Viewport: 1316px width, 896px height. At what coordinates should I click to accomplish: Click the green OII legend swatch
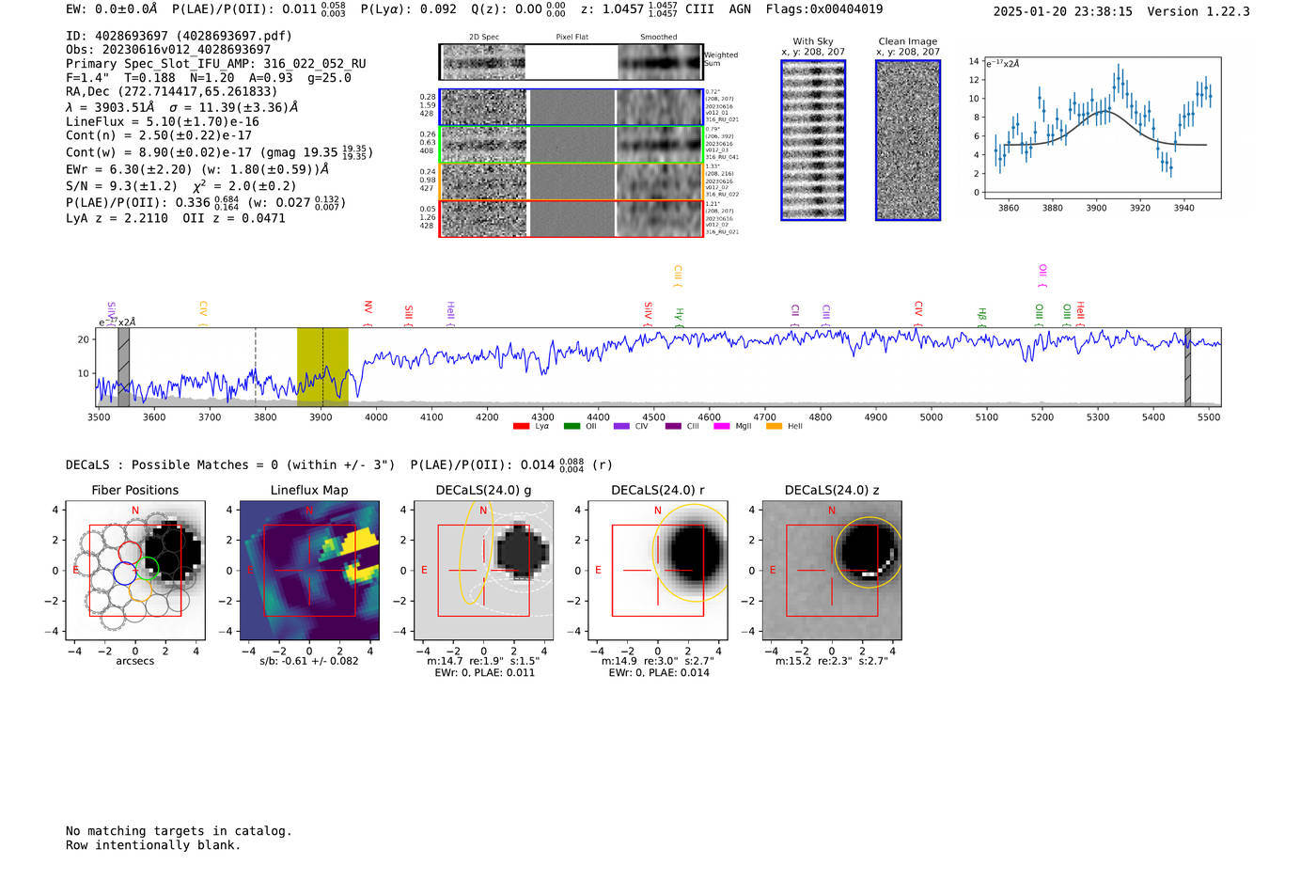tap(572, 427)
